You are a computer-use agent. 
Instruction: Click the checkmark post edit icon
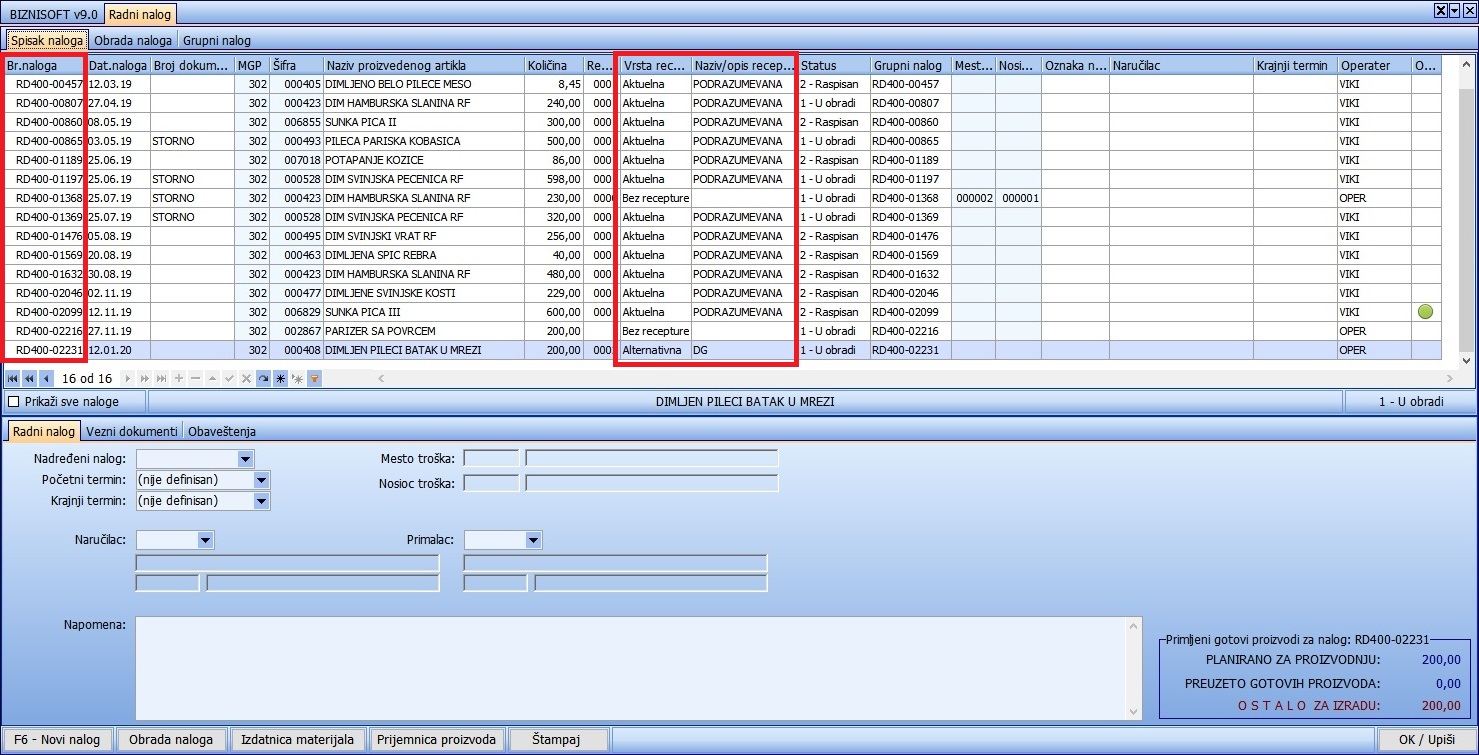[229, 379]
